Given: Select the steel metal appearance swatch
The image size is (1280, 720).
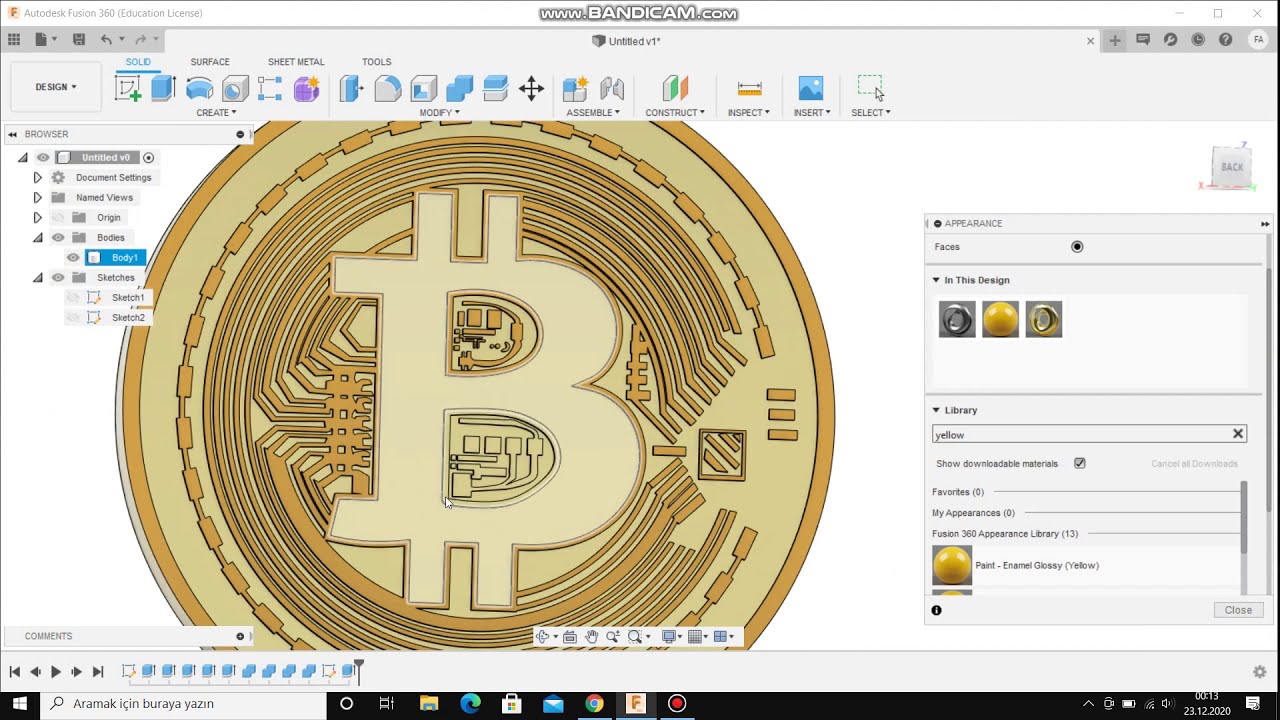Looking at the screenshot, I should (x=957, y=319).
